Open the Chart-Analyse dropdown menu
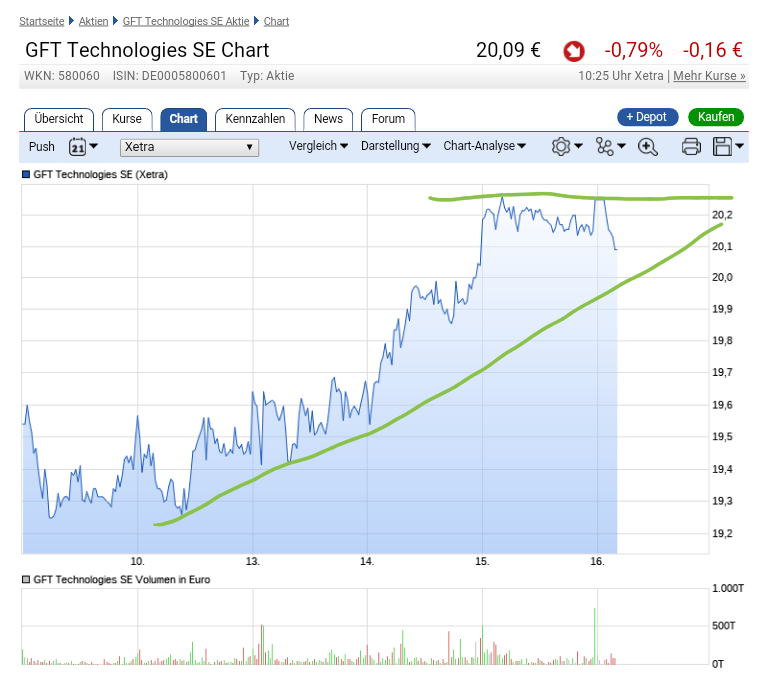768x683 pixels. (484, 146)
